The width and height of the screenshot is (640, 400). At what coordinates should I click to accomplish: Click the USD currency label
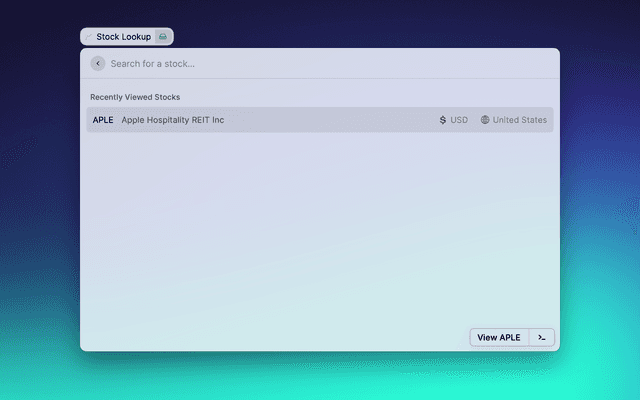pyautogui.click(x=459, y=120)
